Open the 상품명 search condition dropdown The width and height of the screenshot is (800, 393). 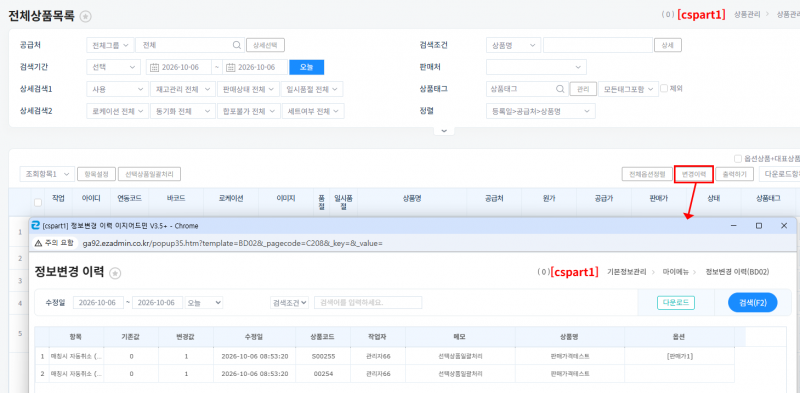tap(513, 45)
